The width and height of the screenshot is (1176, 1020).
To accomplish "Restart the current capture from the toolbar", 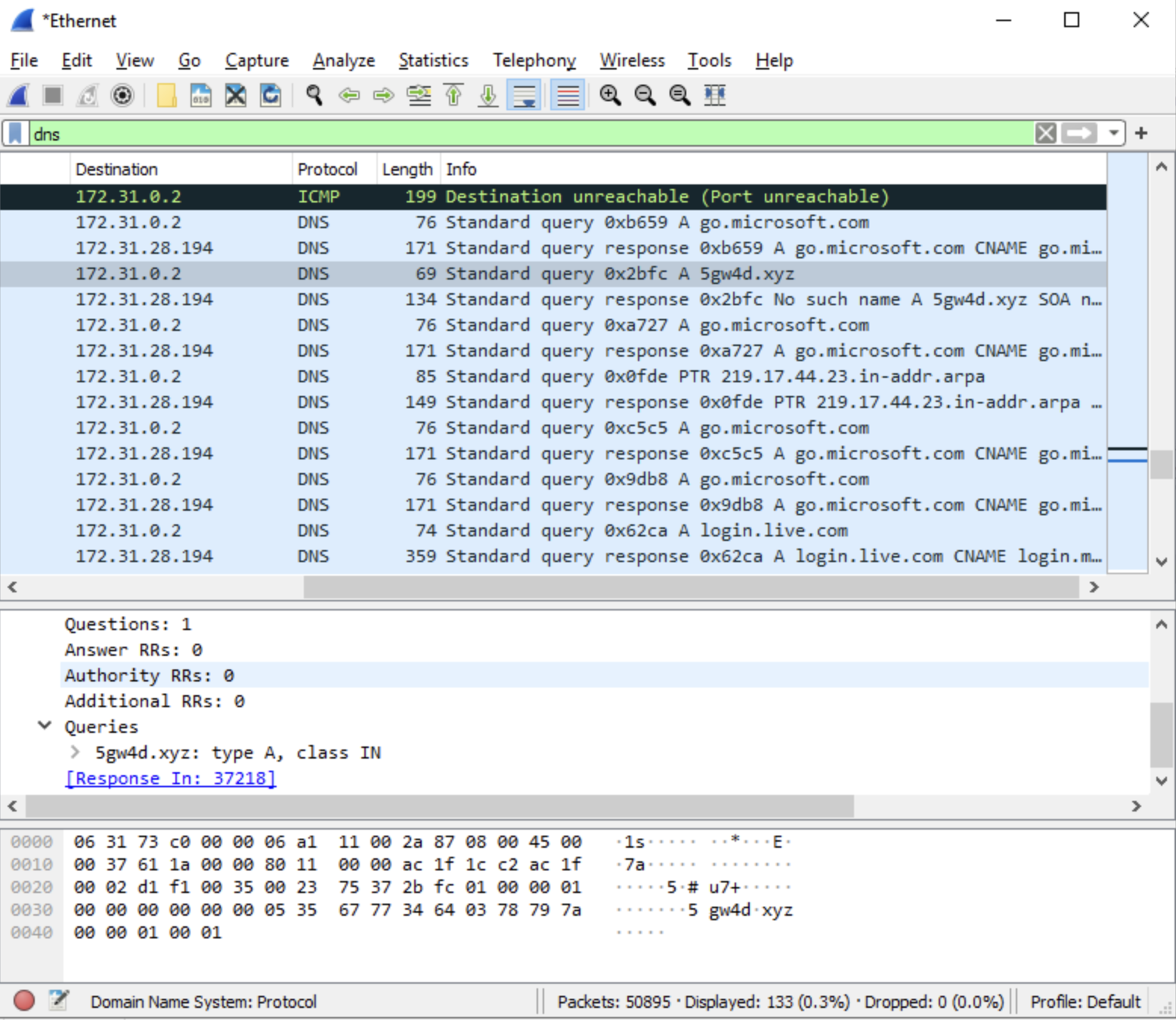I will [88, 95].
